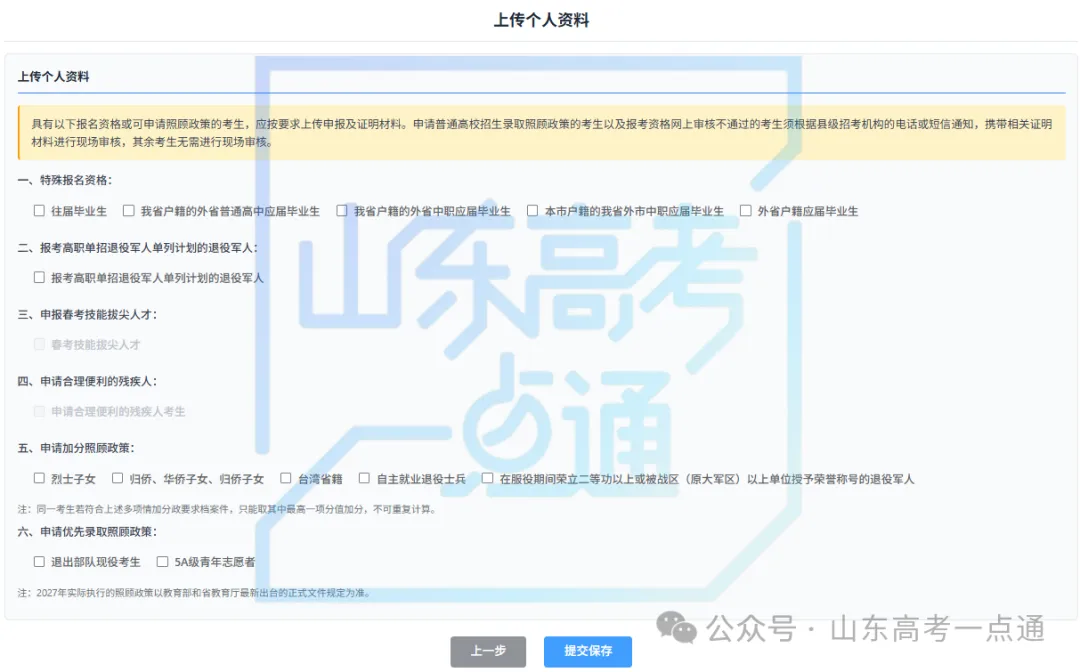The height and width of the screenshot is (672, 1080).
Task: Click the yellow notice text about 申报及证明材料
Action: [x=542, y=133]
